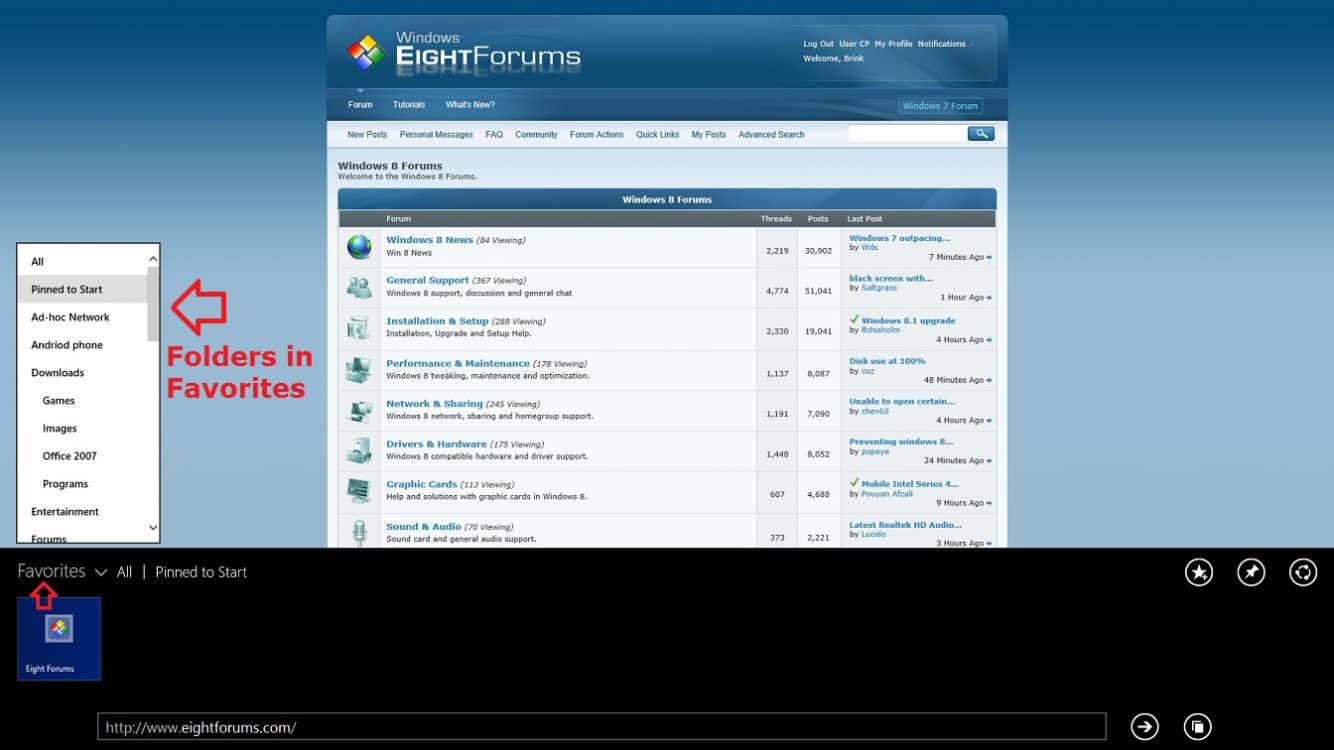1334x750 pixels.
Task: Expand the Favorites folder dropdown chevron
Action: pos(101,573)
